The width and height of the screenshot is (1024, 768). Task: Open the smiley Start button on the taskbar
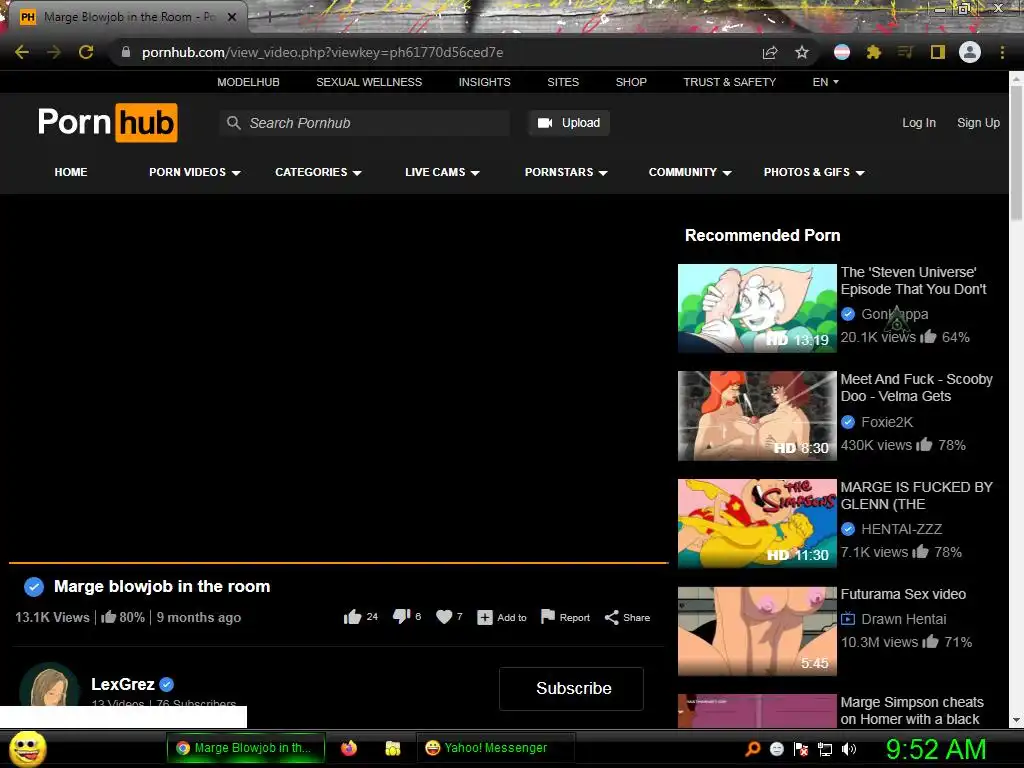[x=28, y=748]
